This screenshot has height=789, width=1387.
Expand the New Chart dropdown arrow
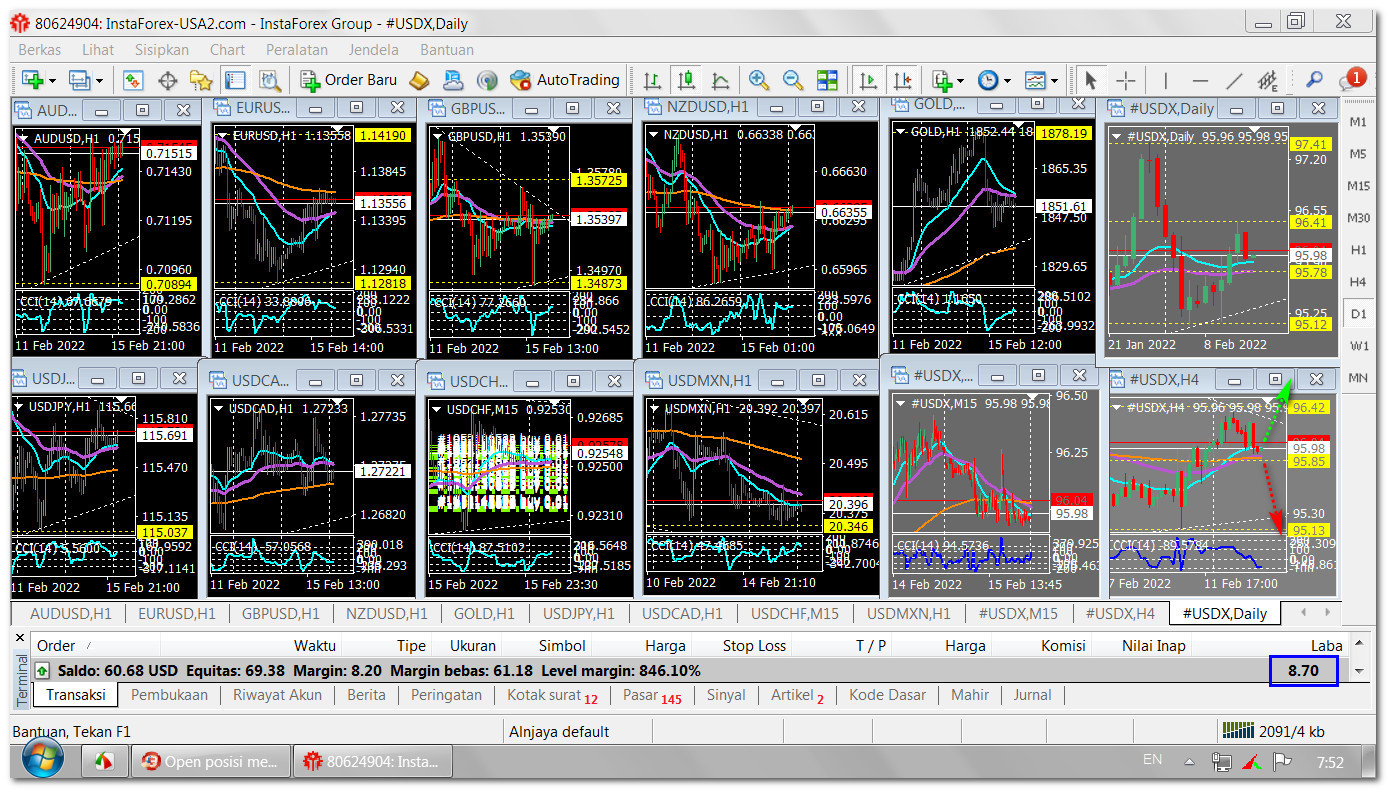click(51, 80)
